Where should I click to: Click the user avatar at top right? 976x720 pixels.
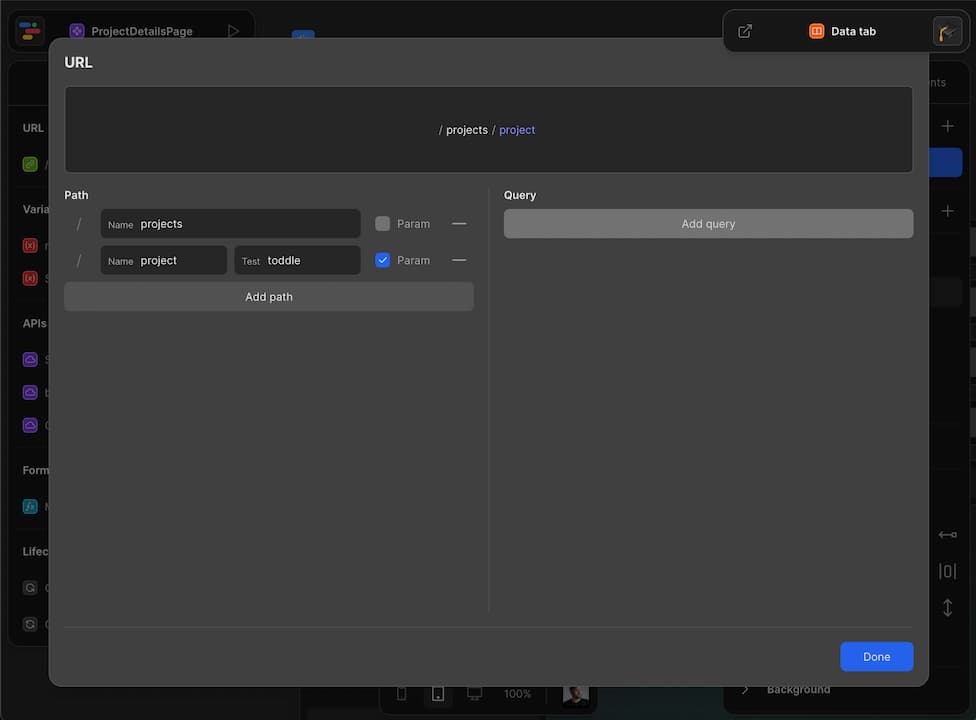click(947, 31)
